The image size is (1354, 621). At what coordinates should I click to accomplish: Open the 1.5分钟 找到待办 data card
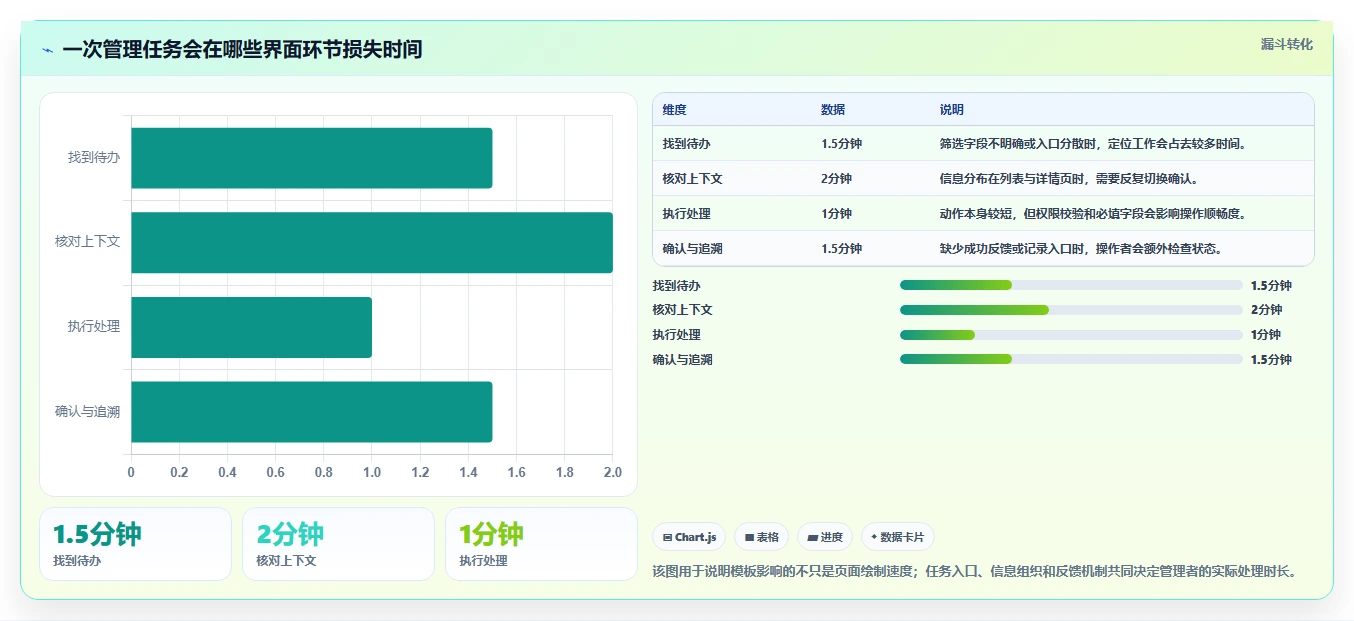click(135, 544)
